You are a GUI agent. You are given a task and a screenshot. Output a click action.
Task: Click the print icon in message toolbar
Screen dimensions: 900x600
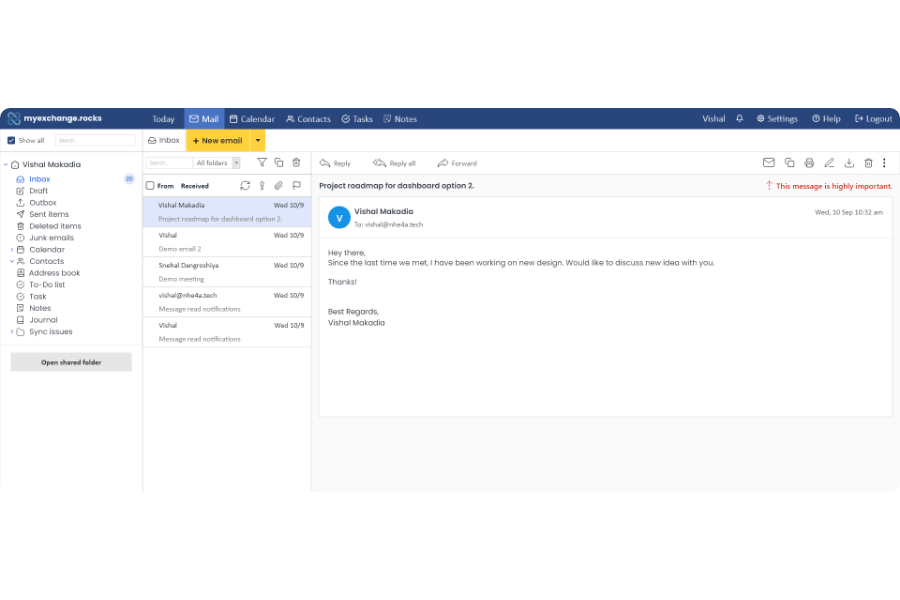[x=809, y=163]
